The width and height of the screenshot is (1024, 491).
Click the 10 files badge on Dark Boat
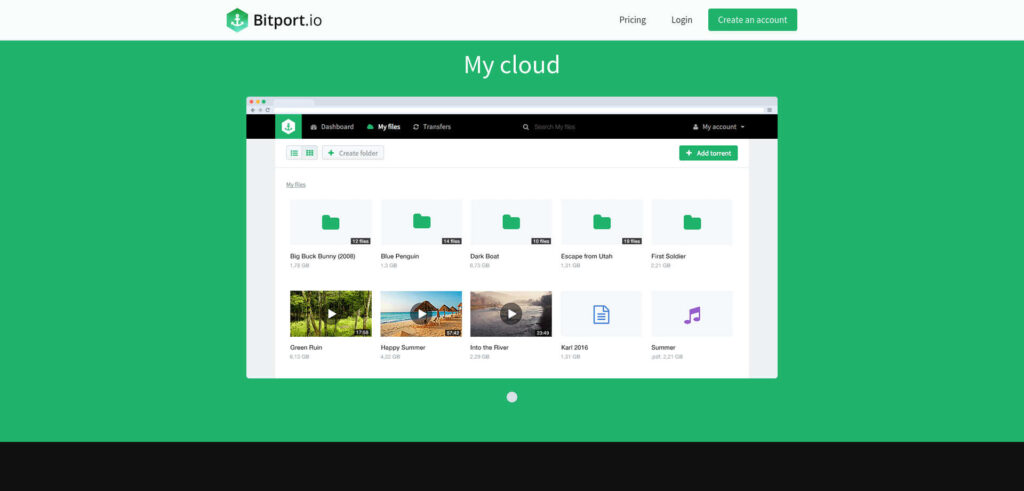(x=541, y=241)
